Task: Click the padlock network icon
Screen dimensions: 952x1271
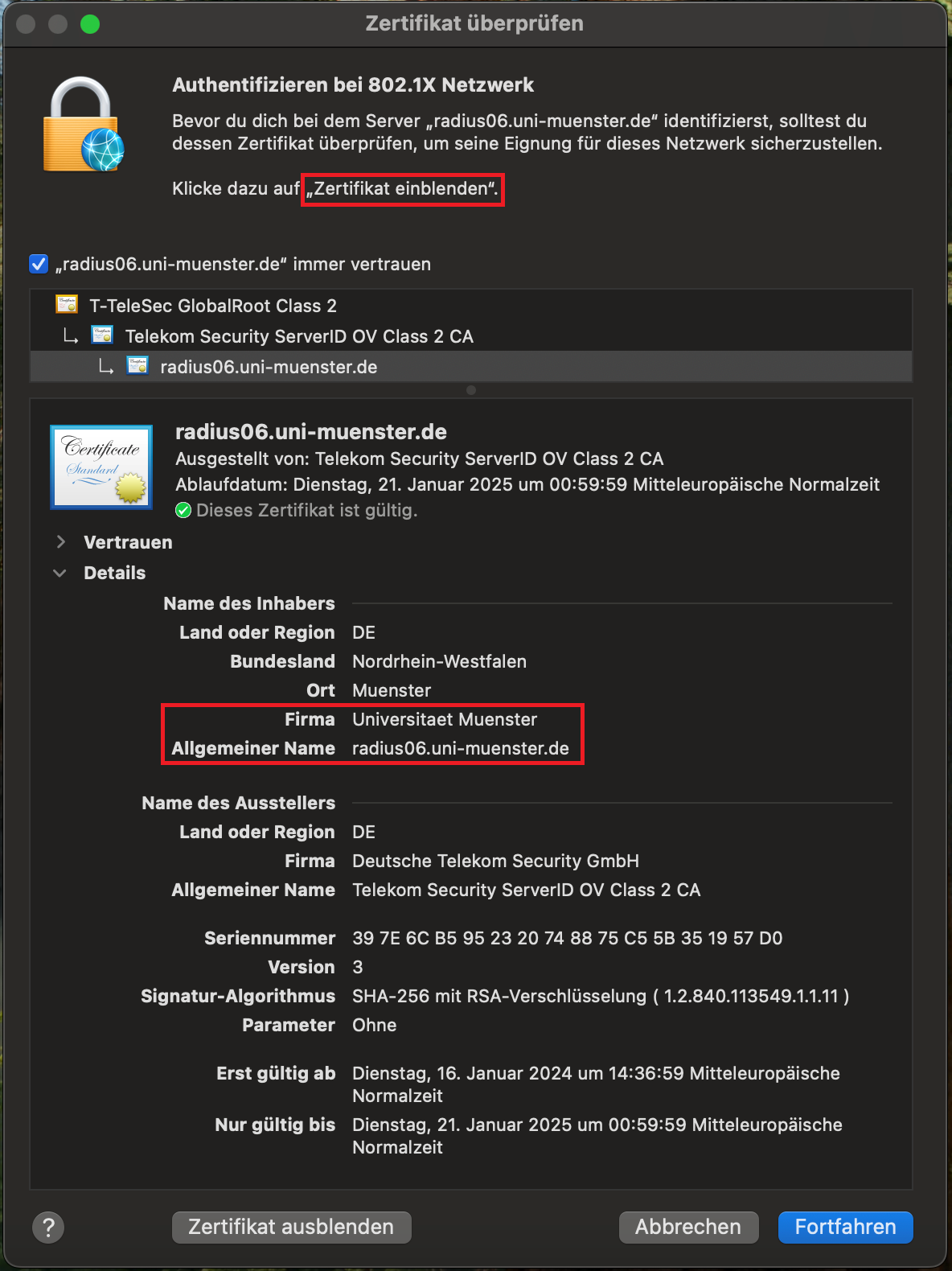Action: pos(83,125)
